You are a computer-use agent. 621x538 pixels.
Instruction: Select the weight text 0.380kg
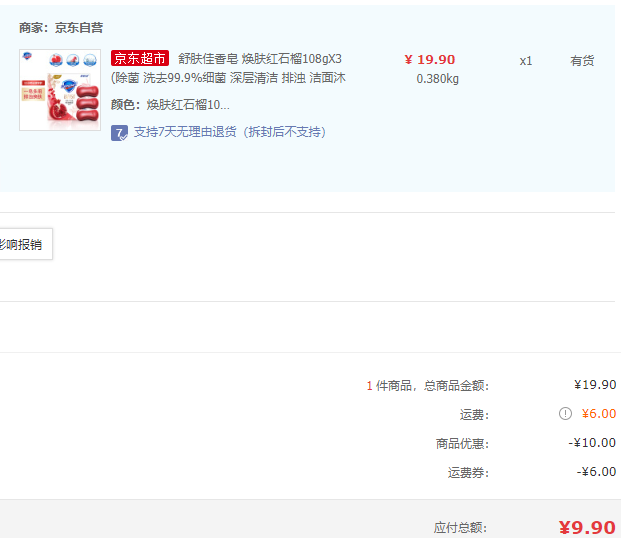tap(438, 79)
